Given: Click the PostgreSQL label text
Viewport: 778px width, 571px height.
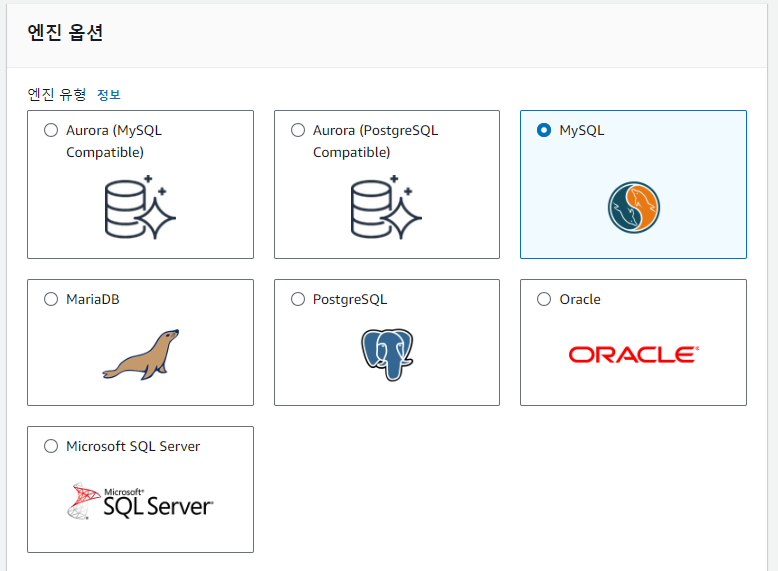Looking at the screenshot, I should [350, 300].
